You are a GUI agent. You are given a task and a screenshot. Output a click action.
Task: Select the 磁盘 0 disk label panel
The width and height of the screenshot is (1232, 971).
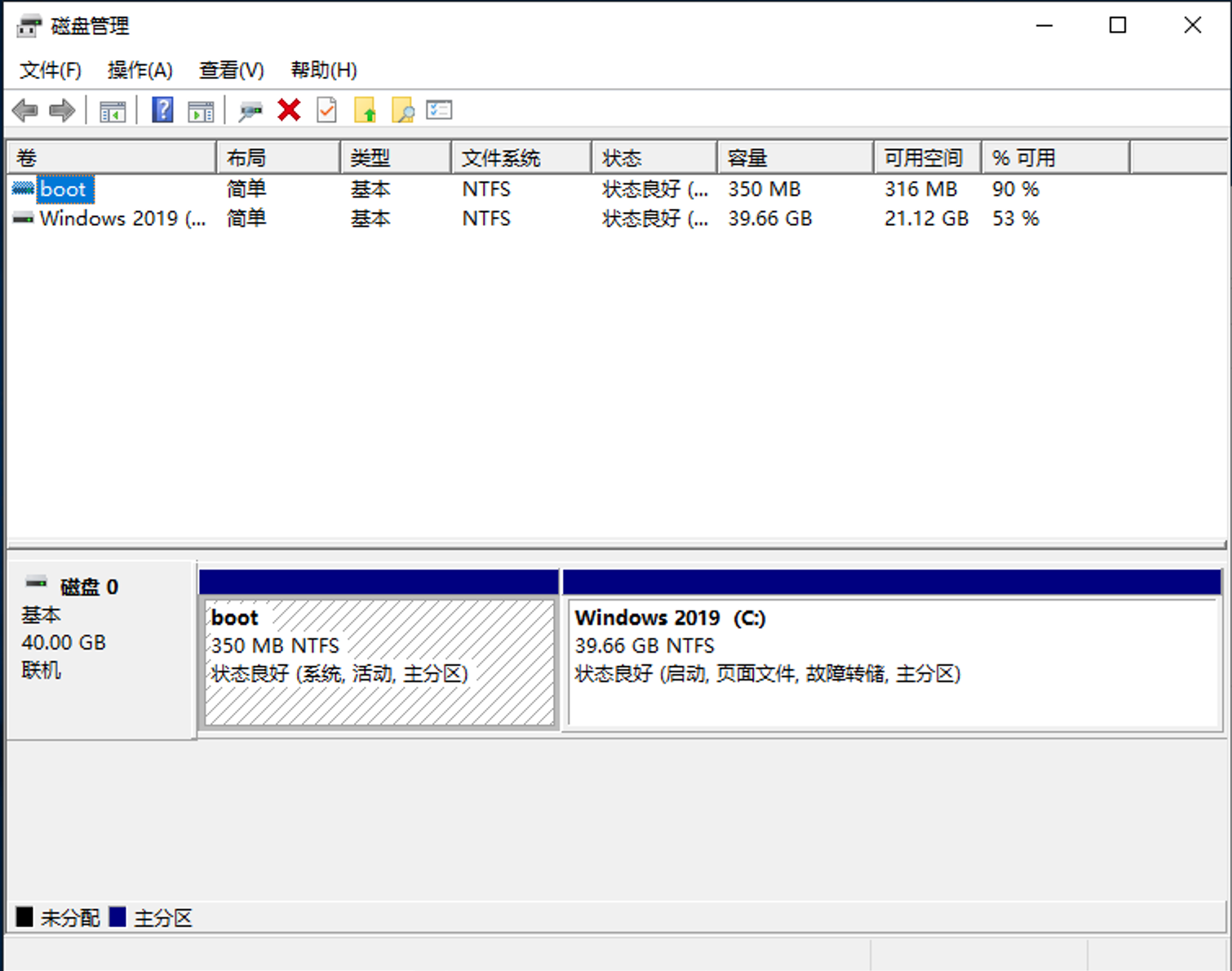tap(101, 650)
